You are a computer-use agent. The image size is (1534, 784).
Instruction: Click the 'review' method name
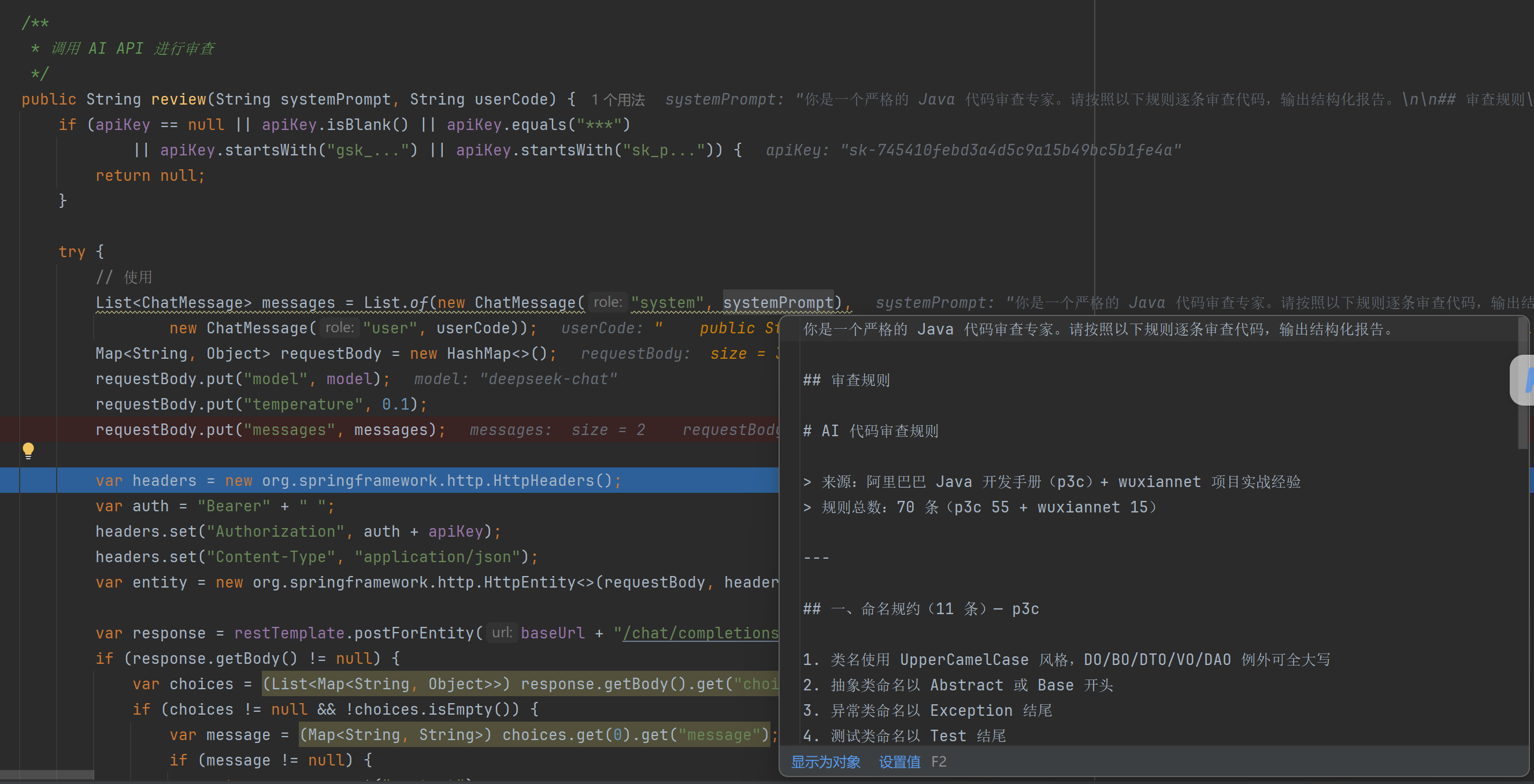coord(179,99)
